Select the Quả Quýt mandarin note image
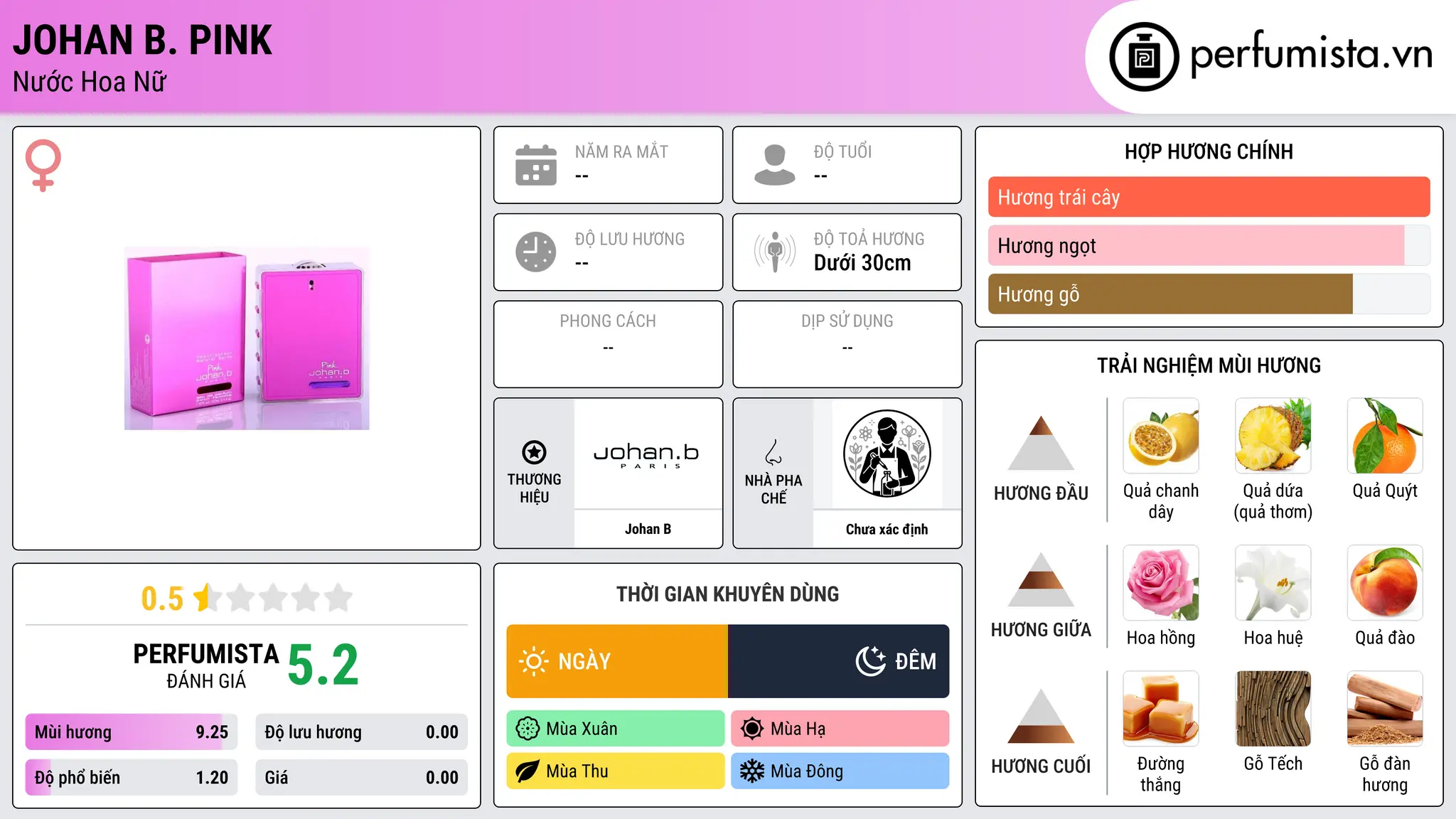Screen dimensions: 1456x819 tap(1385, 436)
